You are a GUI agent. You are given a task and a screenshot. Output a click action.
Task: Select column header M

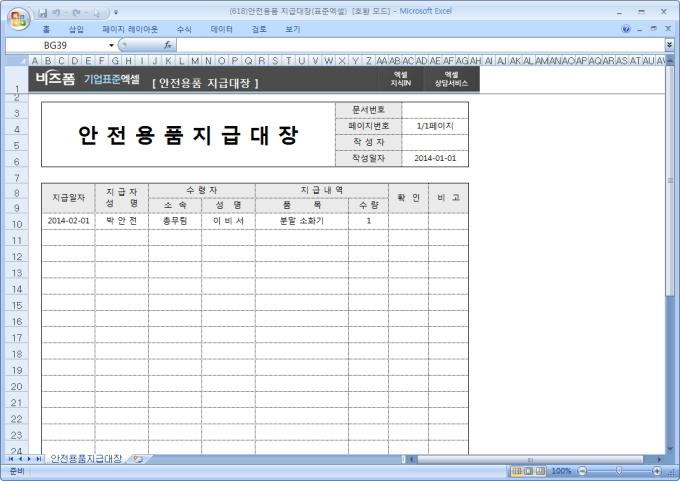[195, 61]
